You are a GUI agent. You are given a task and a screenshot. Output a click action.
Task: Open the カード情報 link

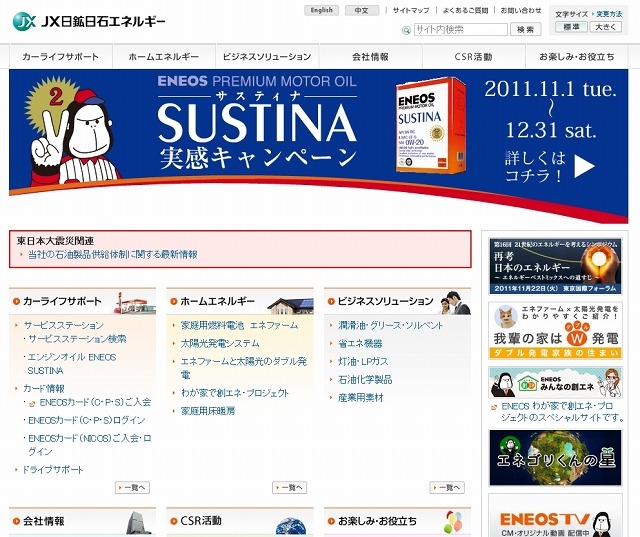point(44,388)
